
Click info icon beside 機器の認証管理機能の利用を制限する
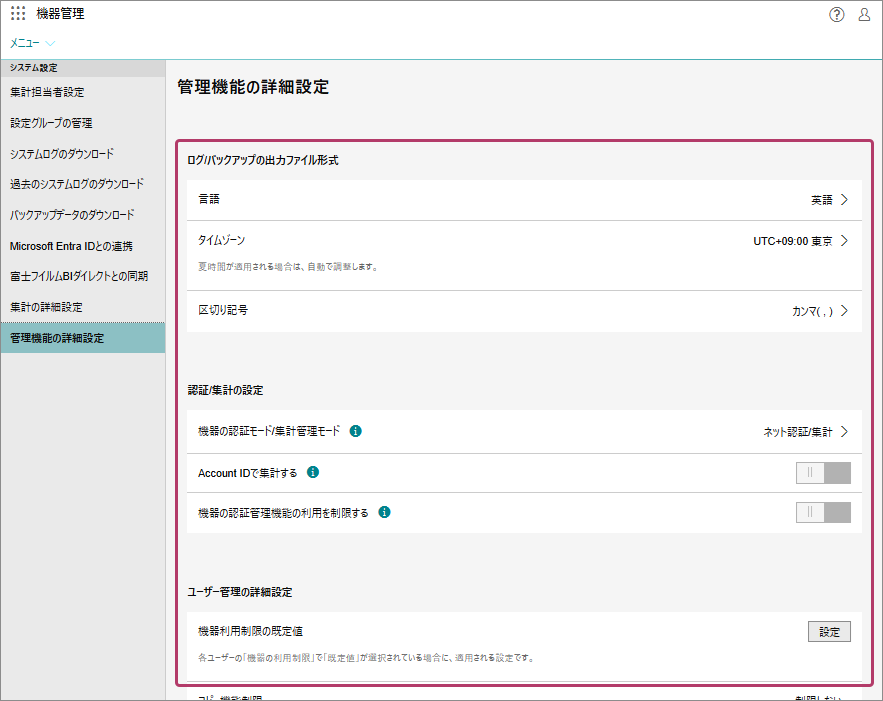coord(384,512)
